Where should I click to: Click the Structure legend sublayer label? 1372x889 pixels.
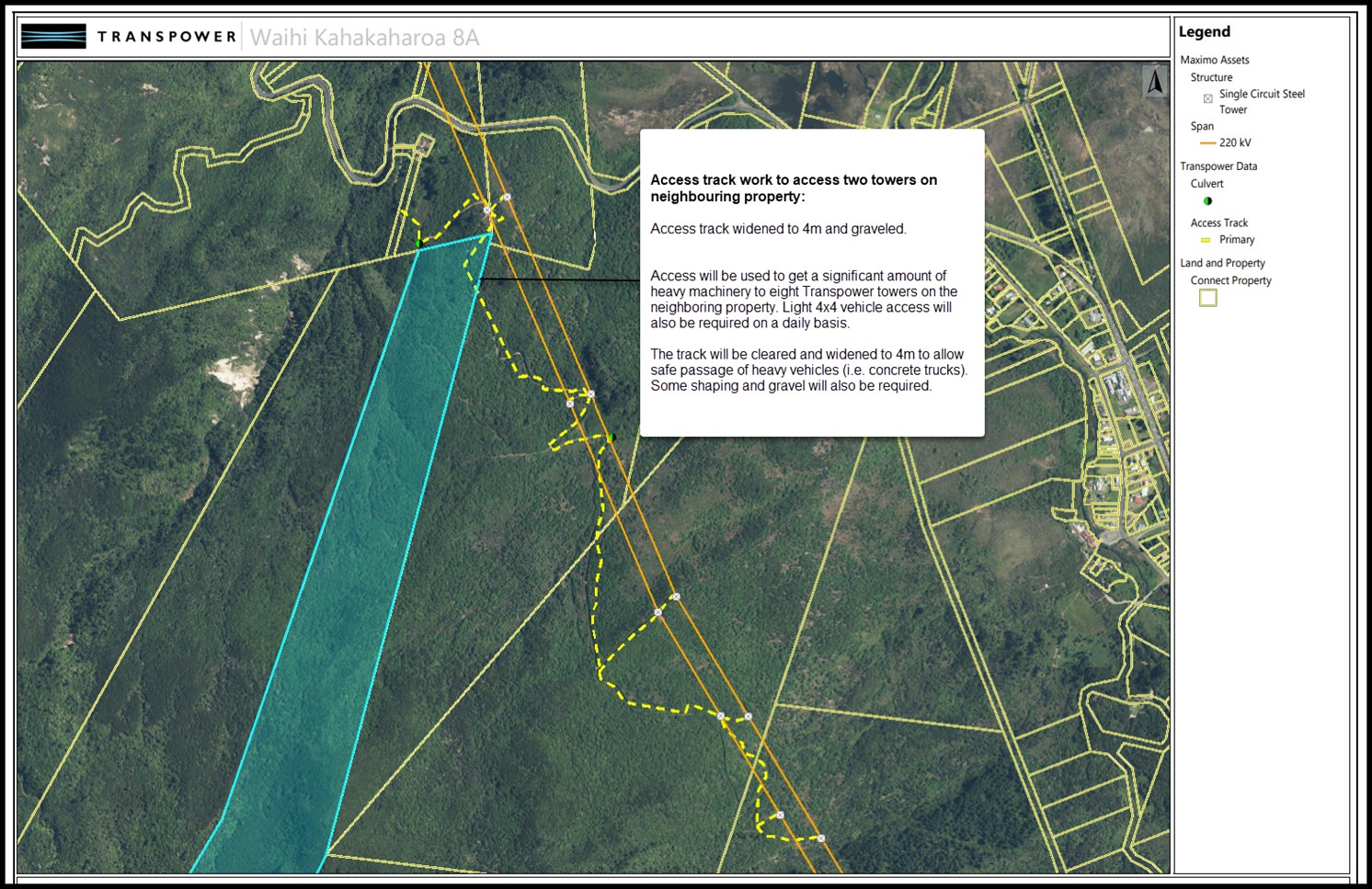[x=1211, y=77]
